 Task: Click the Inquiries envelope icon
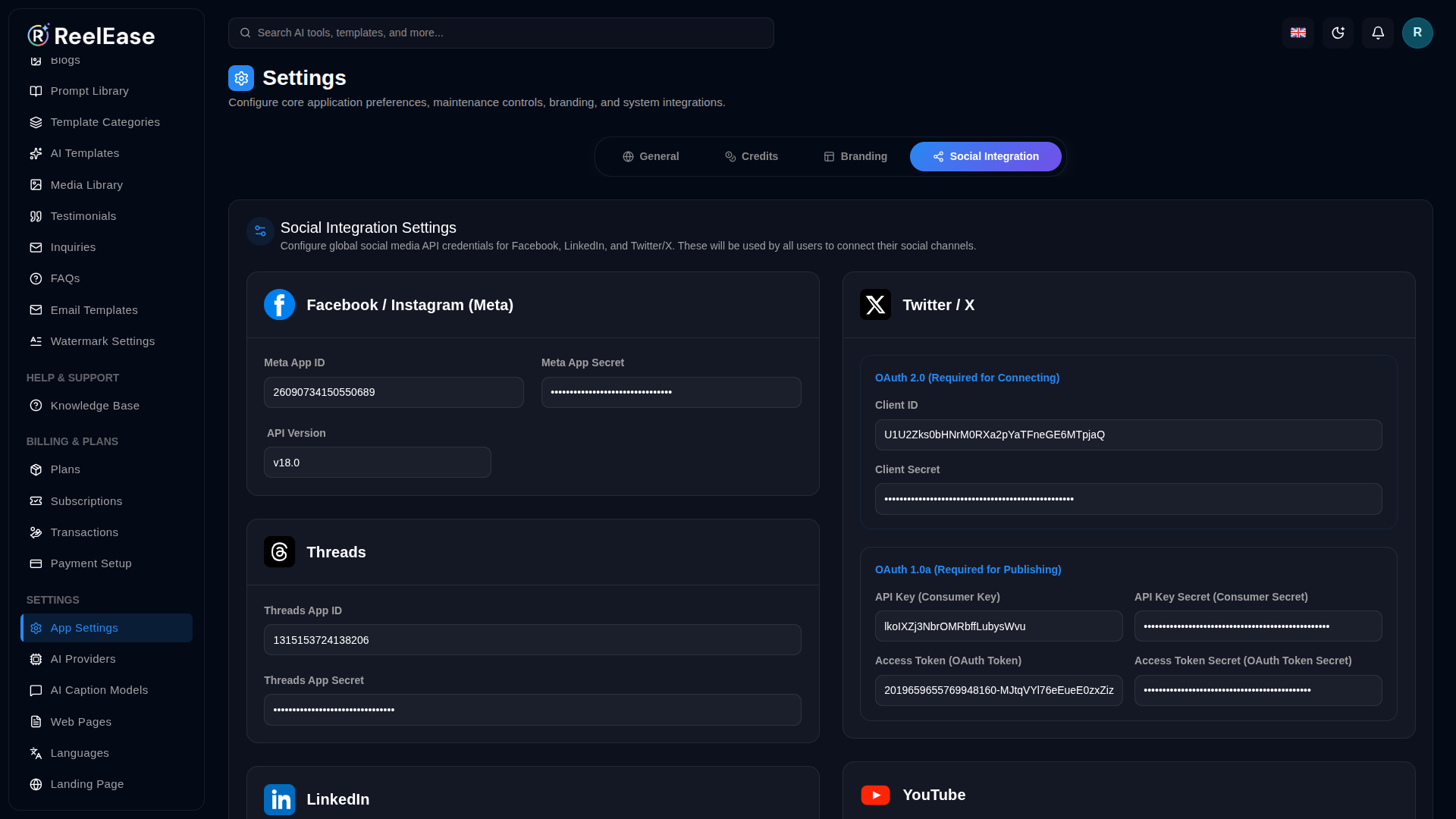pyautogui.click(x=36, y=247)
